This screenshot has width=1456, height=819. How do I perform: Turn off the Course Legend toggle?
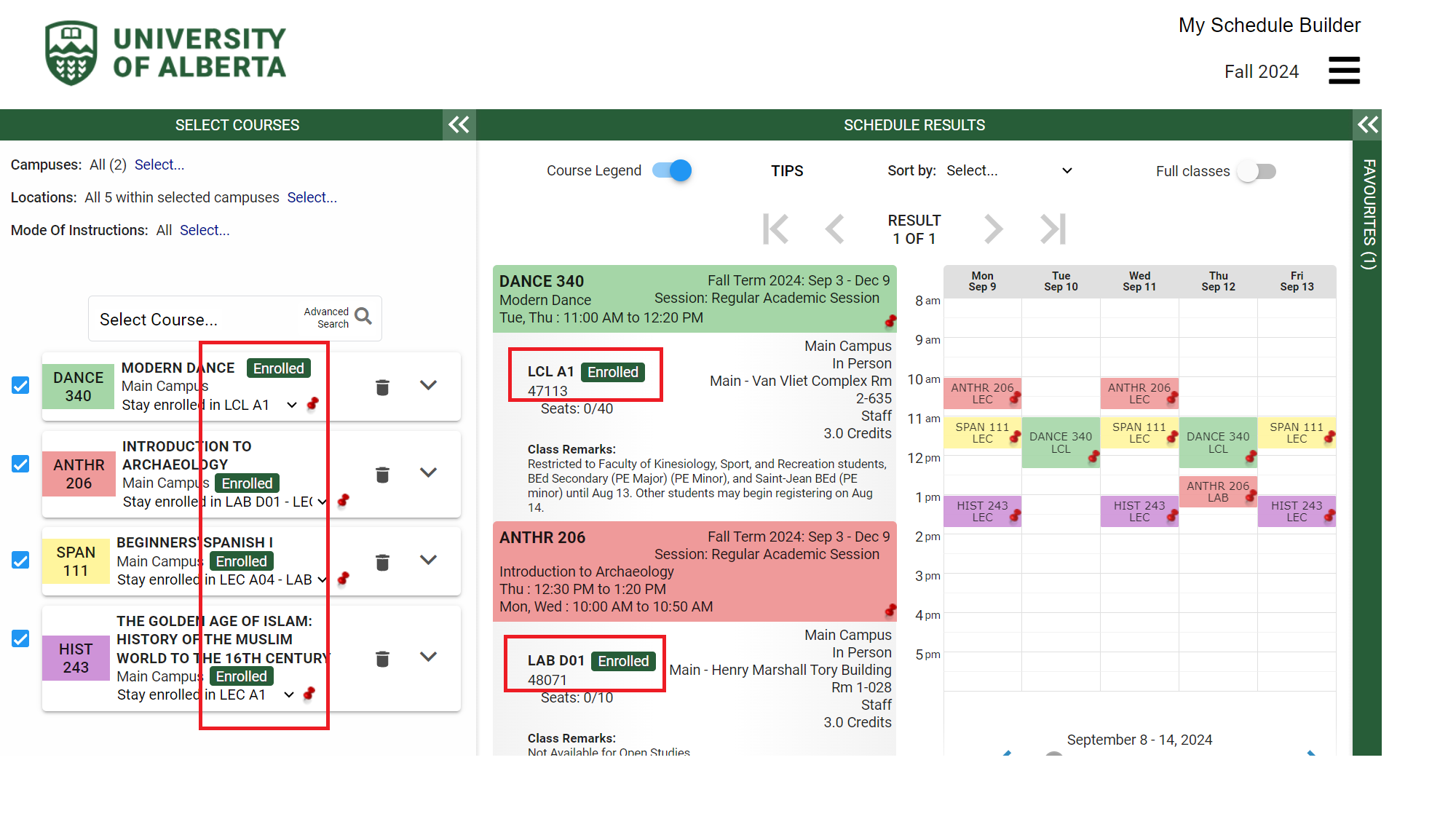coord(672,170)
